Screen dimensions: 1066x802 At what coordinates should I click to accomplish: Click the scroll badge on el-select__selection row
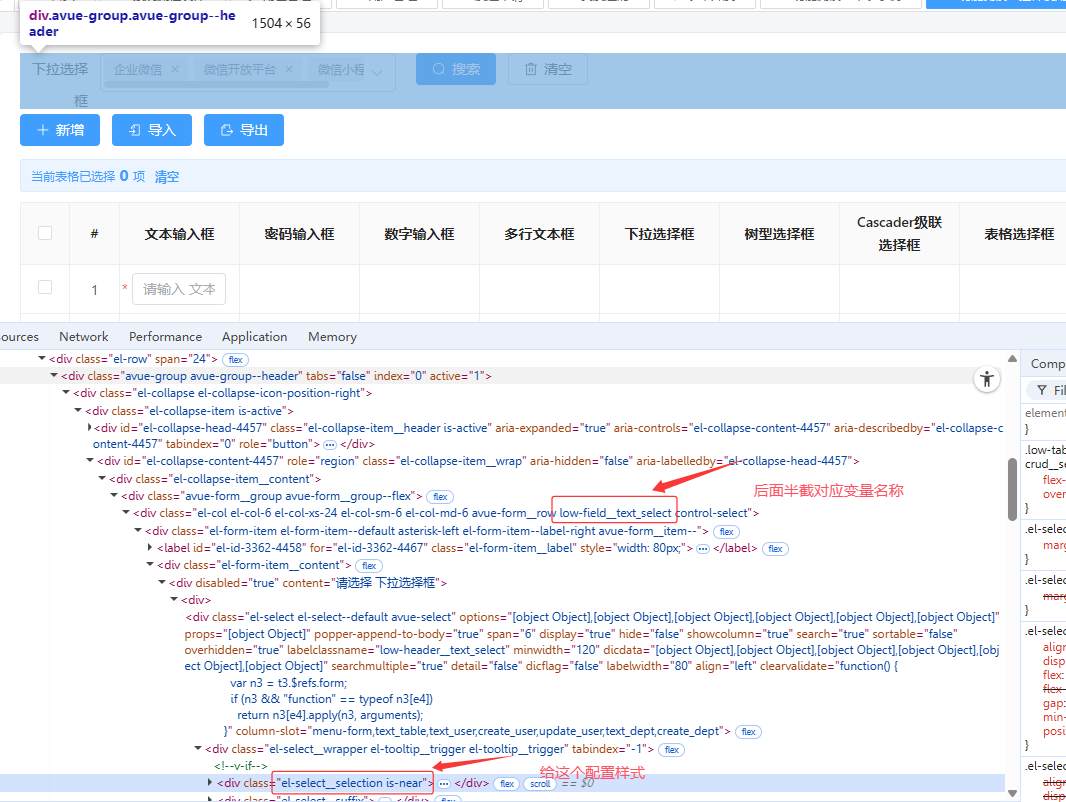540,783
